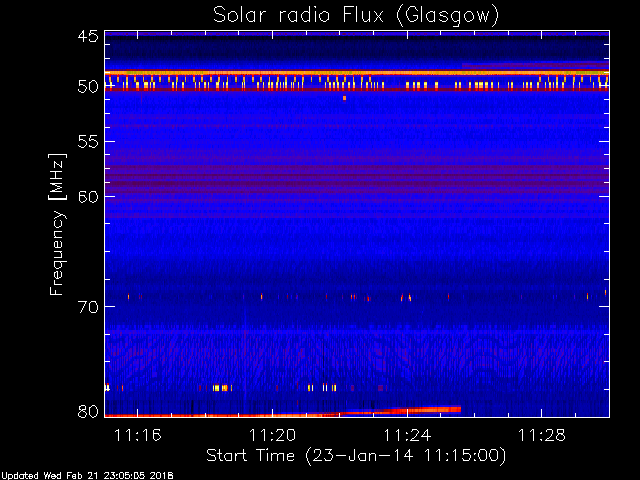This screenshot has width=640, height=480.
Task: Select the 11:28 time tick label
Action: [x=542, y=435]
